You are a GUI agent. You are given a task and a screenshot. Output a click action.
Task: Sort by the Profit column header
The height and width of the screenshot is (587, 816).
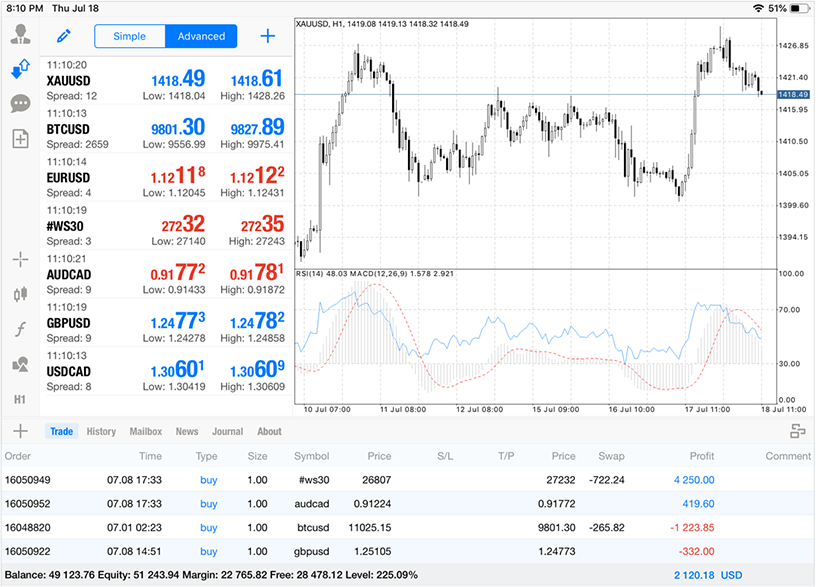pyautogui.click(x=702, y=456)
